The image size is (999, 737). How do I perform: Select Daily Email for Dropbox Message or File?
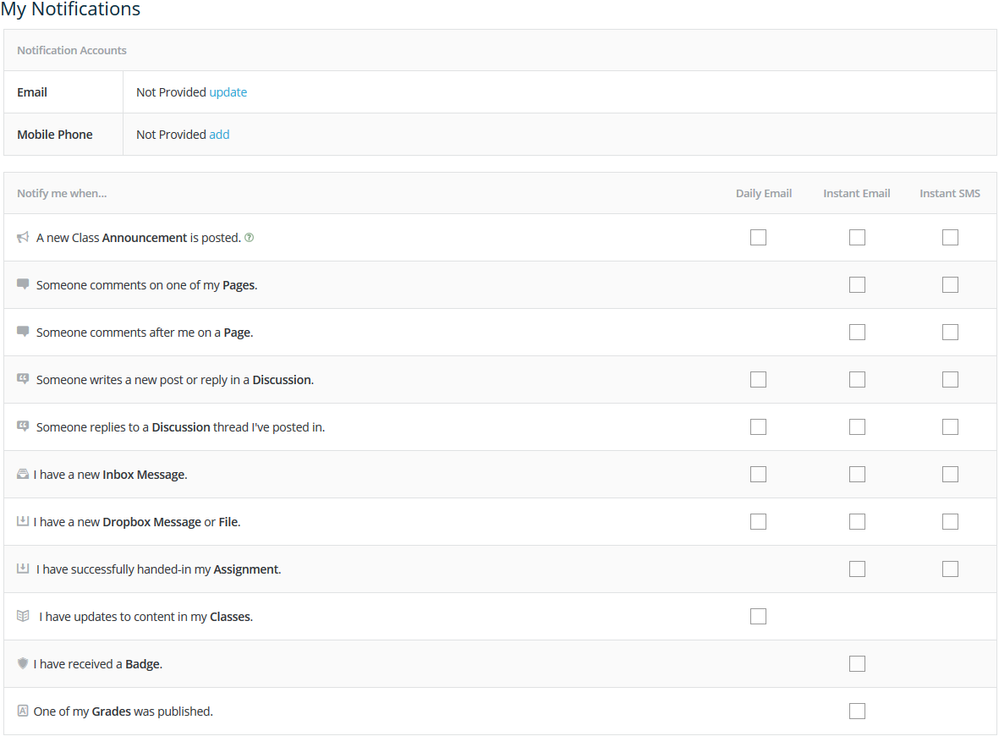point(758,522)
